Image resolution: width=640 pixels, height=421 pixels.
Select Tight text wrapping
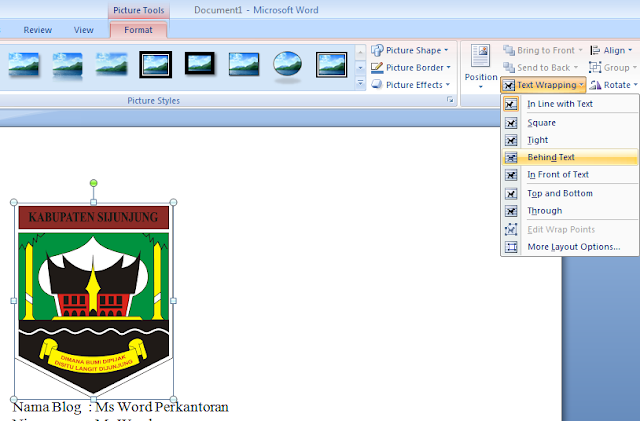pyautogui.click(x=570, y=140)
